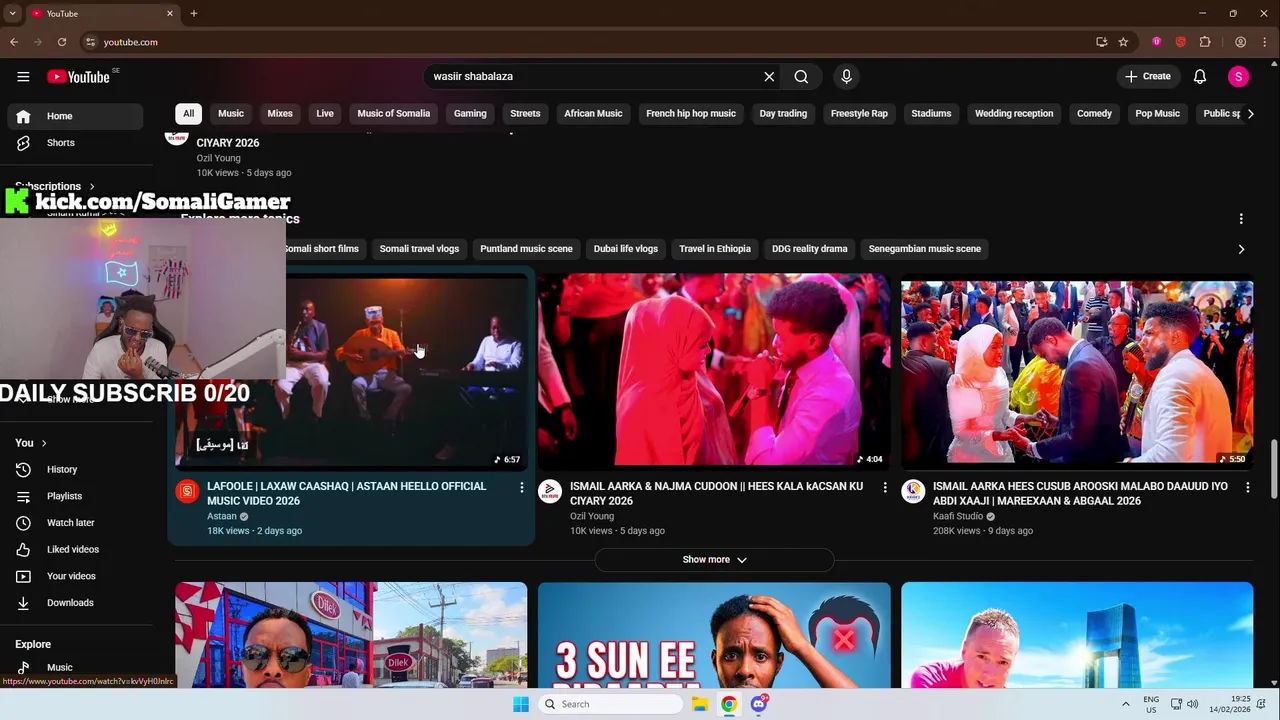
Task: Open Kaafi Studio channel link
Action: point(958,516)
